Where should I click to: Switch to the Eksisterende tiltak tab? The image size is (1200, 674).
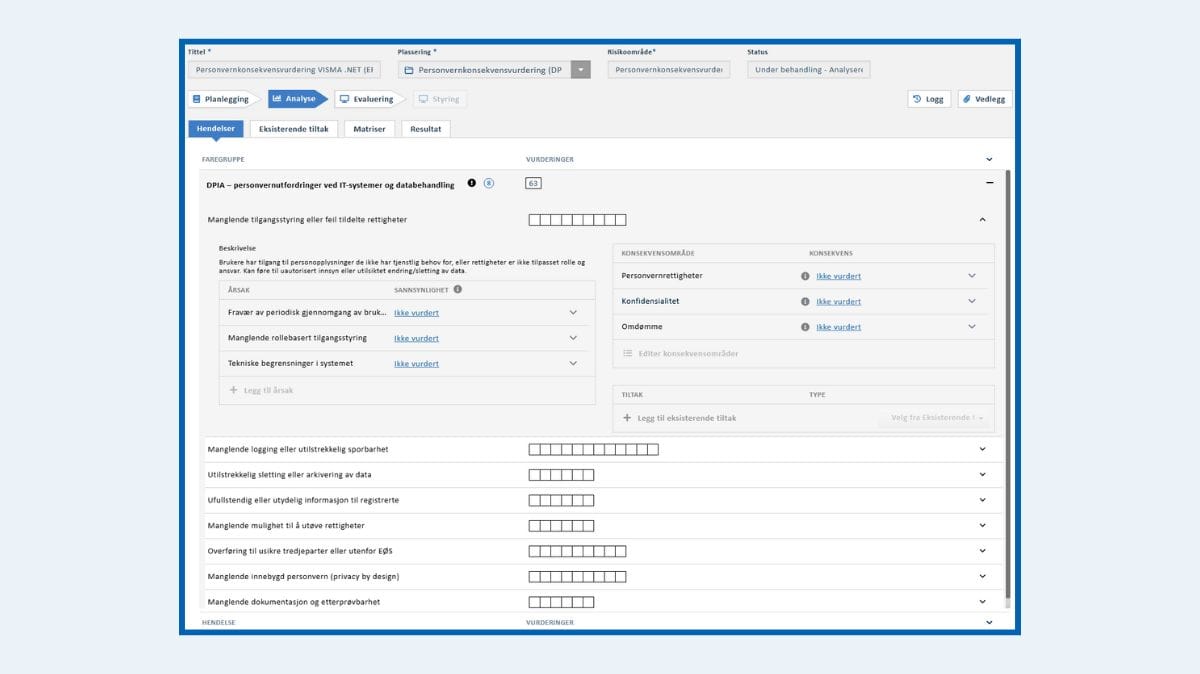(292, 129)
